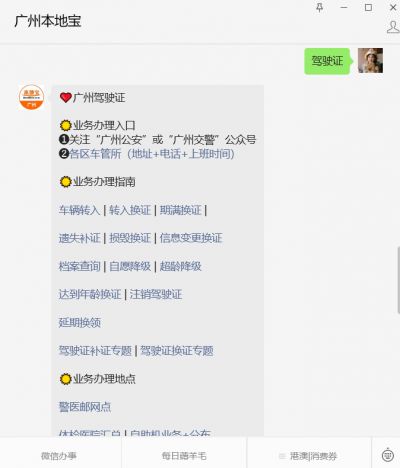Open the 注销驾驶证 link

tap(156, 294)
